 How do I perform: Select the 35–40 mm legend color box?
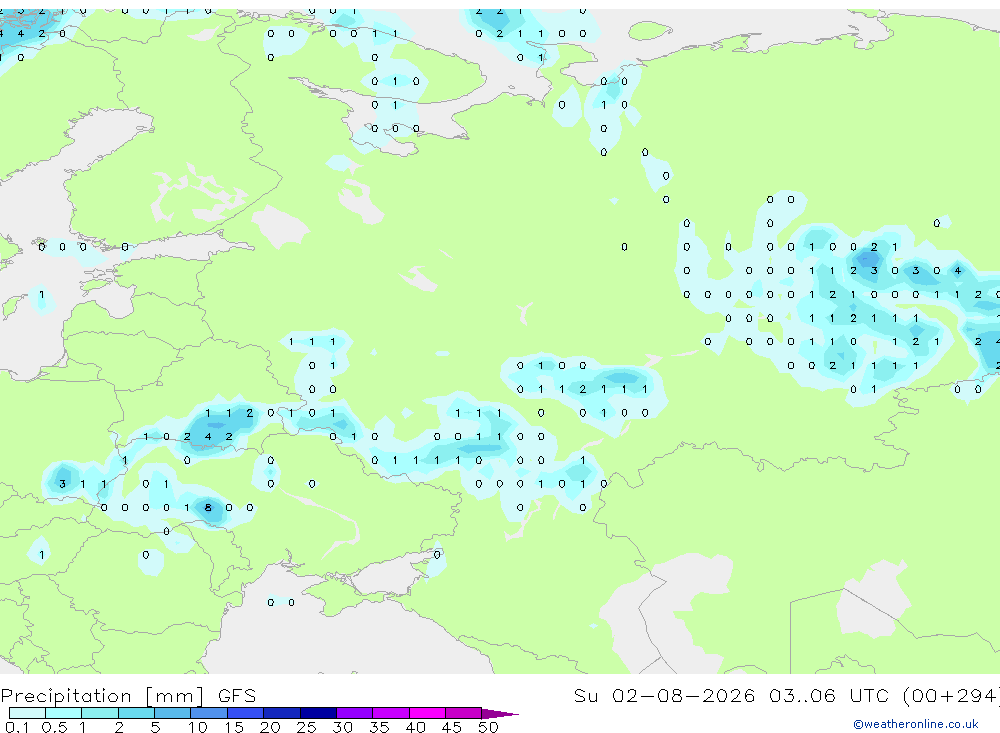[x=390, y=713]
